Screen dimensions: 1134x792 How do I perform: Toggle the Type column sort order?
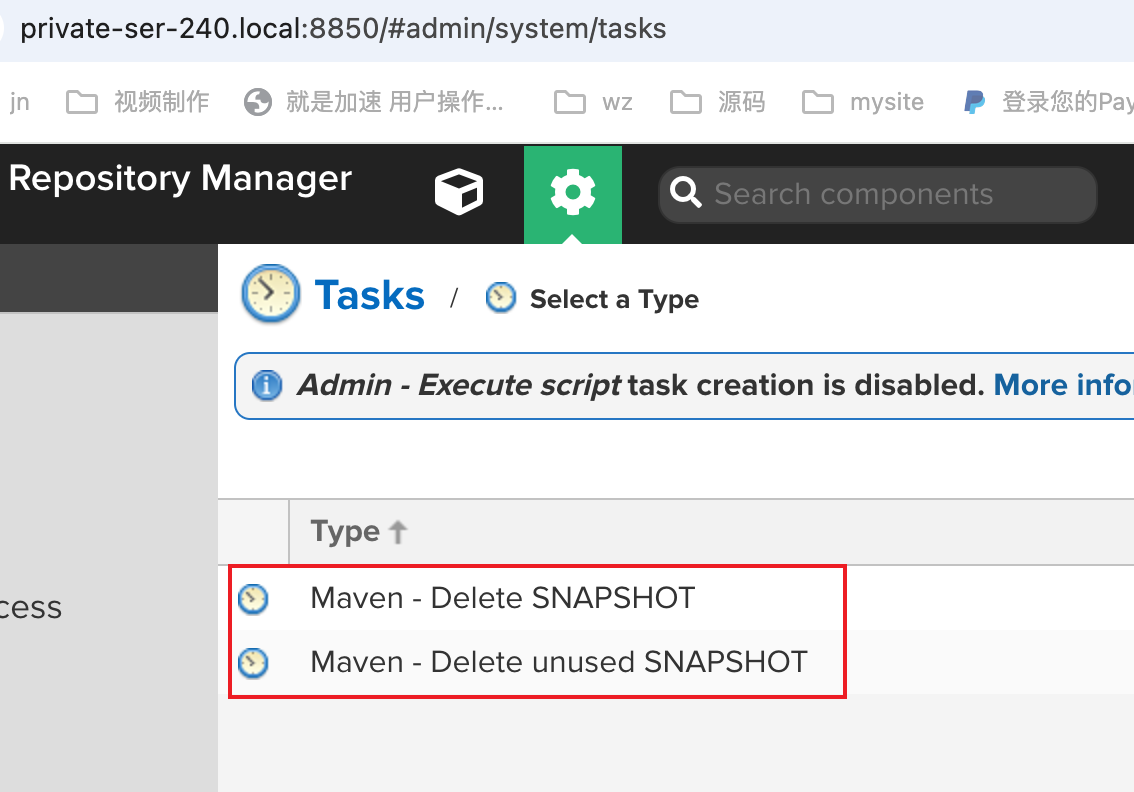(x=358, y=531)
